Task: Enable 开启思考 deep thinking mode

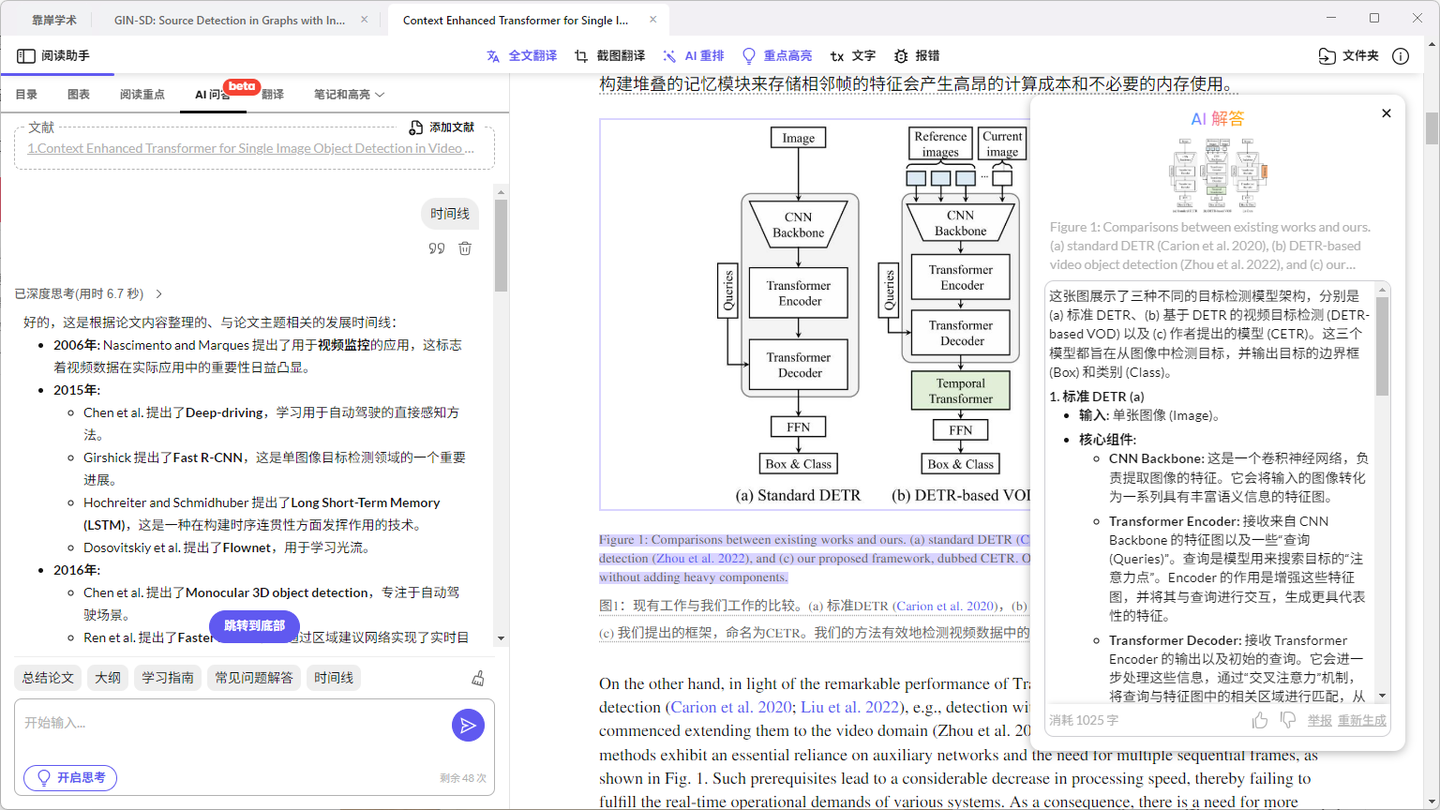Action: 68,777
